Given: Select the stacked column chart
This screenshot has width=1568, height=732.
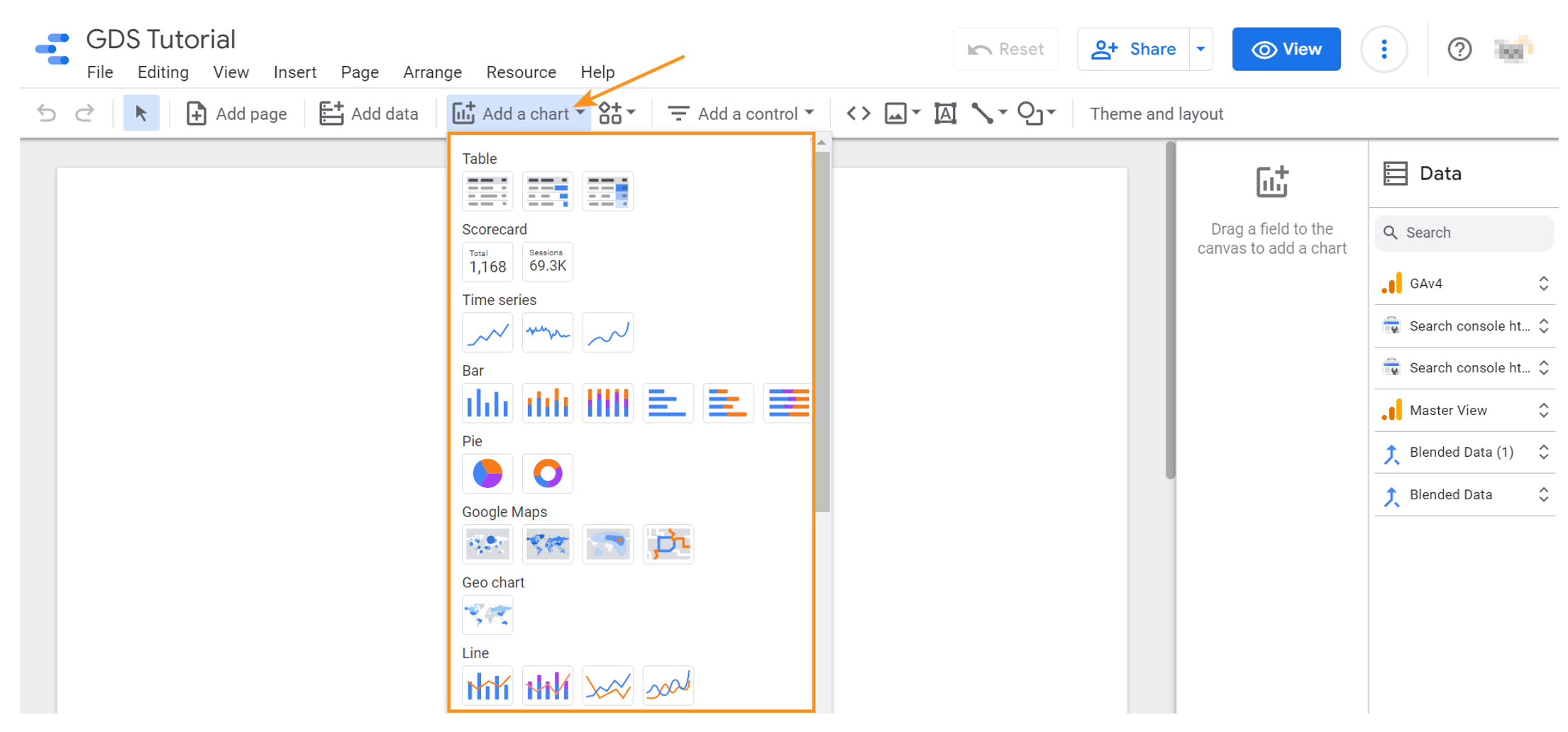Looking at the screenshot, I should [x=548, y=403].
